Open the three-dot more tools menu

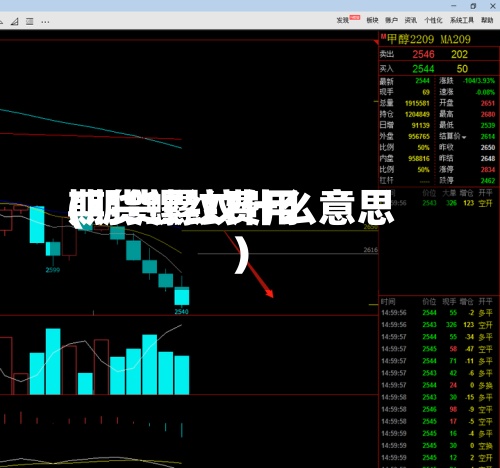coord(45,22)
